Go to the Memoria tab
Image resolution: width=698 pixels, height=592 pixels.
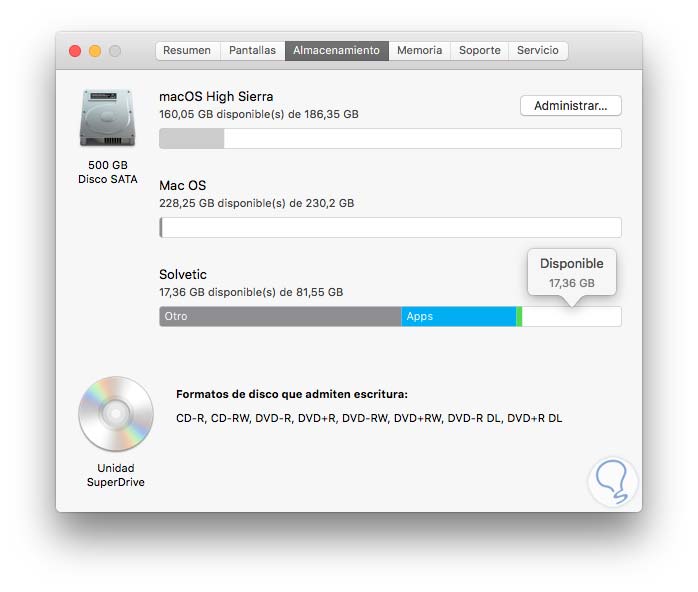click(419, 50)
